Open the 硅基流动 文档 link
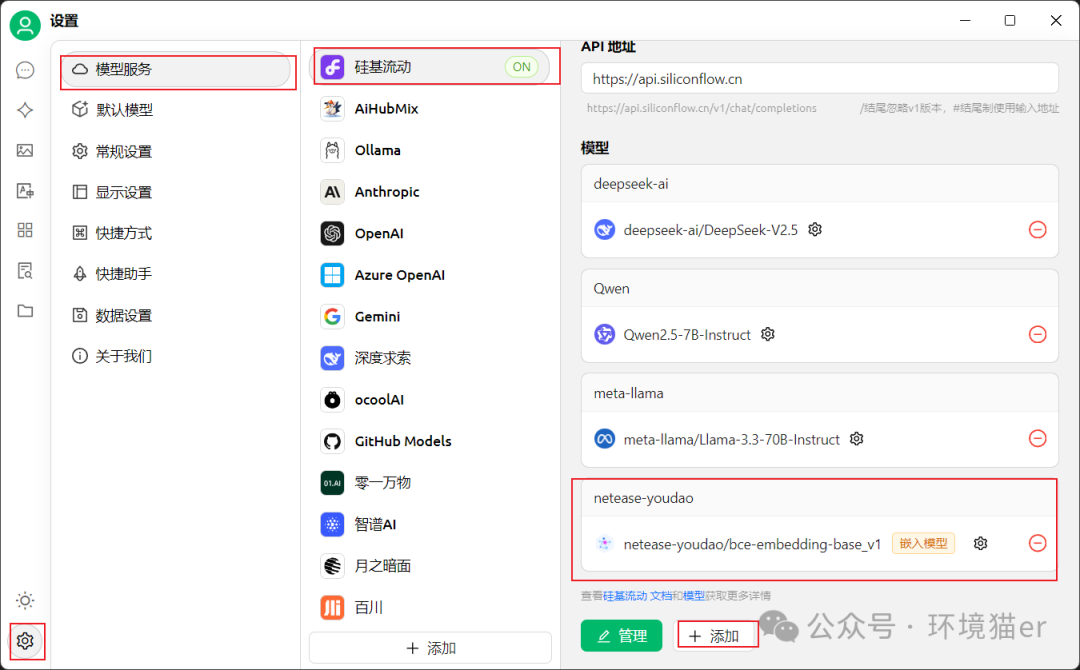The height and width of the screenshot is (670, 1080). (638, 596)
